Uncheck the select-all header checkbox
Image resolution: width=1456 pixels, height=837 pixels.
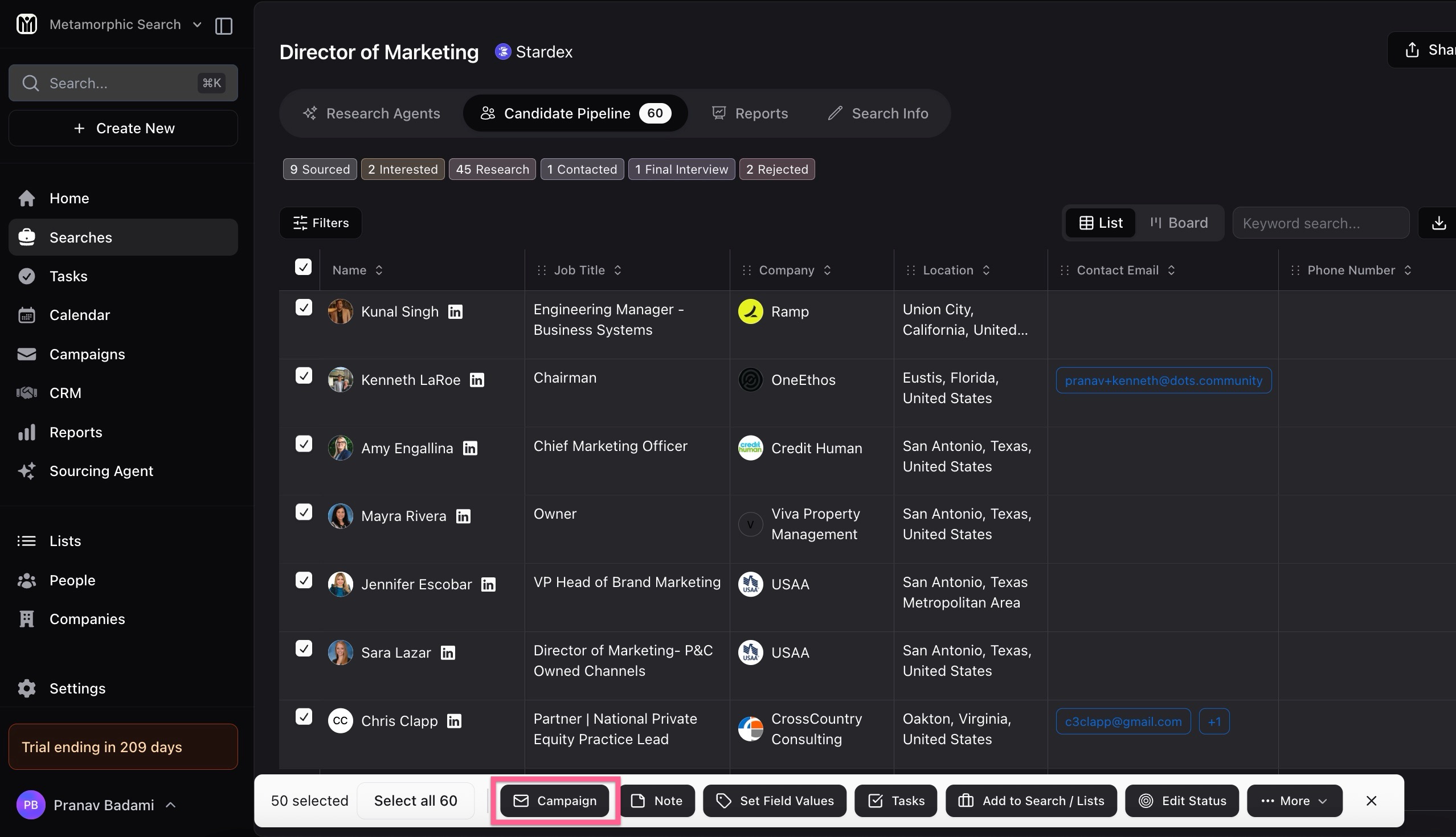coord(303,267)
